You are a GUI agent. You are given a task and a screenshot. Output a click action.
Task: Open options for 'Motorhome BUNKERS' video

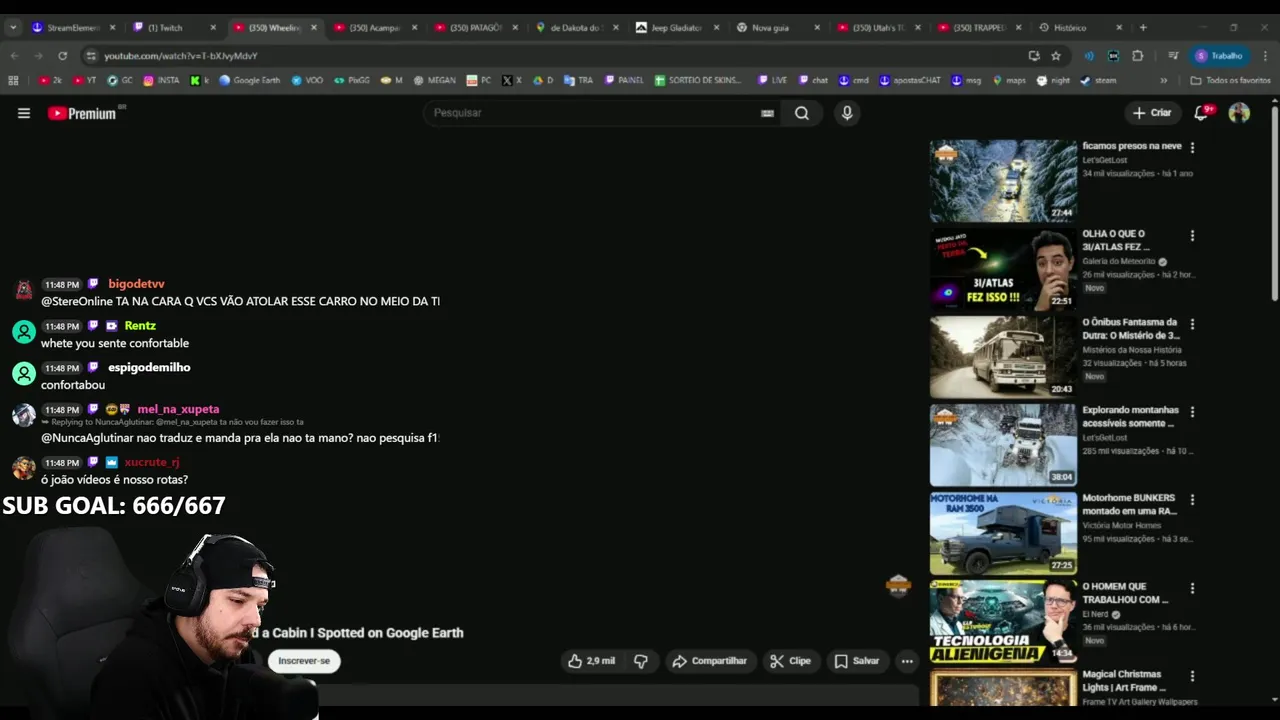pos(1192,500)
